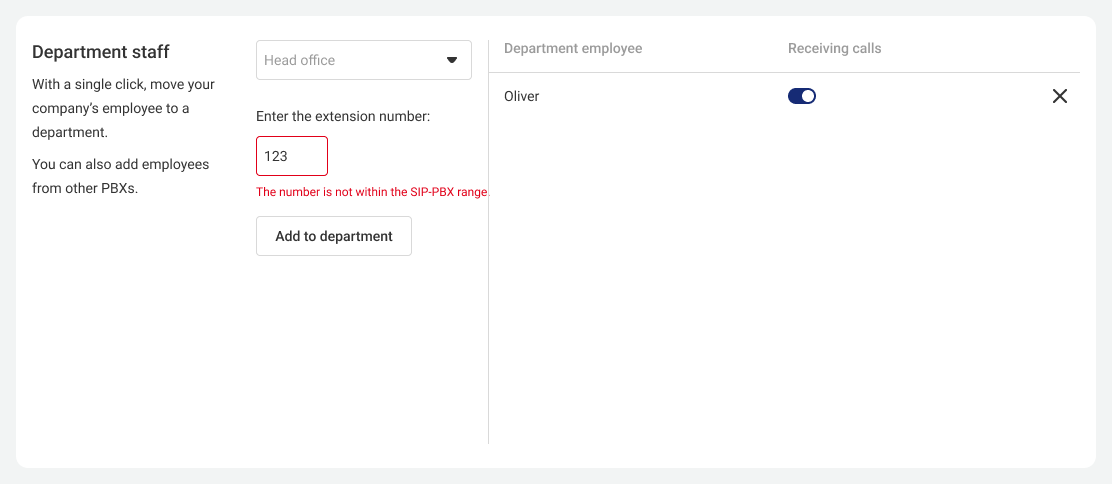Screen dimensions: 1112x484
Task: Click the Add to department button
Action: click(x=334, y=236)
